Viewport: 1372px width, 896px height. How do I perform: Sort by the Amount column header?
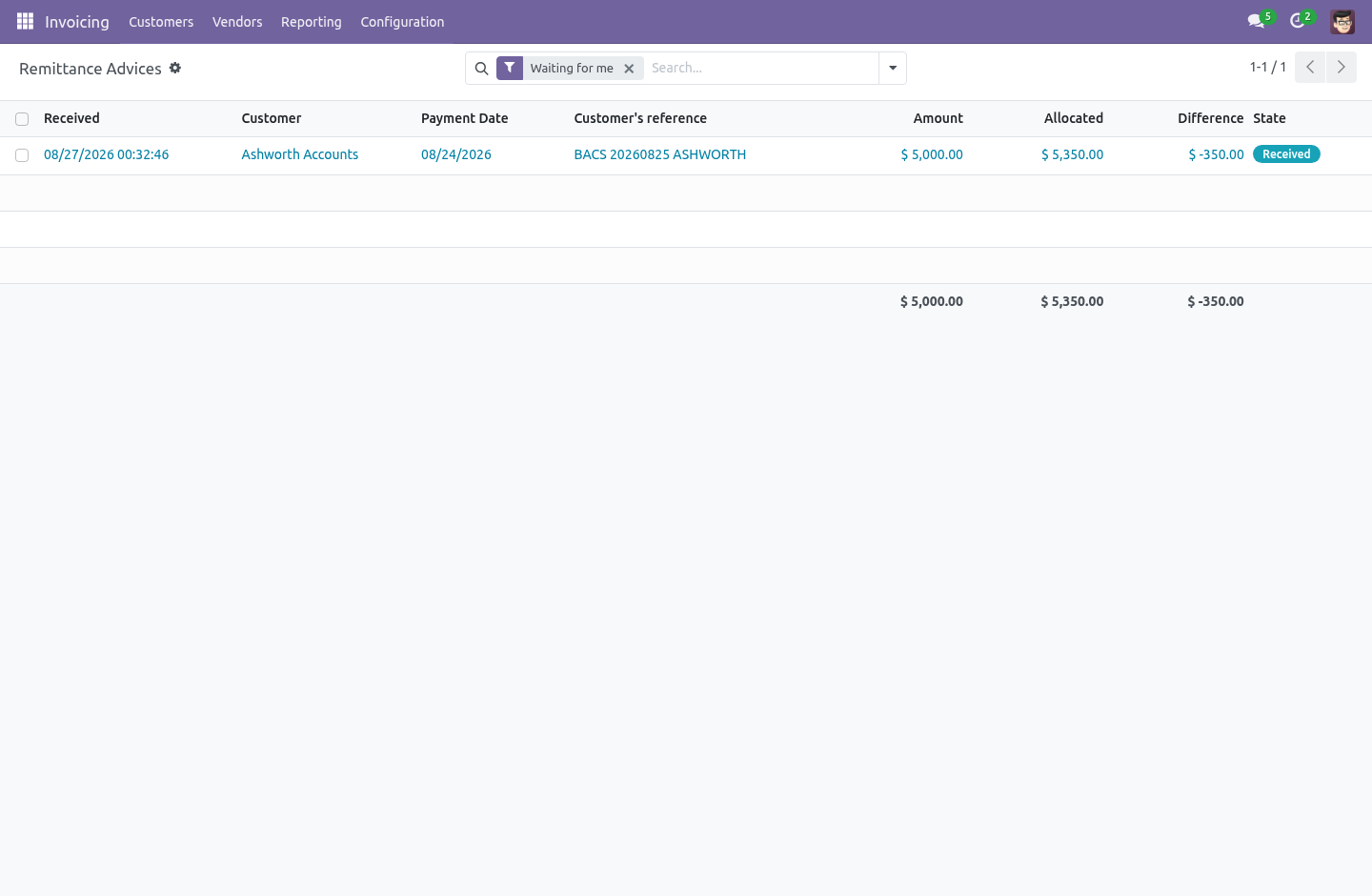(938, 118)
